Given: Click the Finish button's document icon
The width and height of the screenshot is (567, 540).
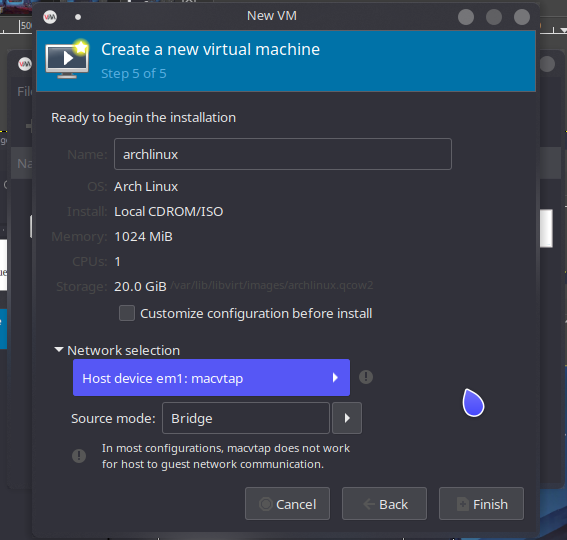Looking at the screenshot, I should 463,504.
